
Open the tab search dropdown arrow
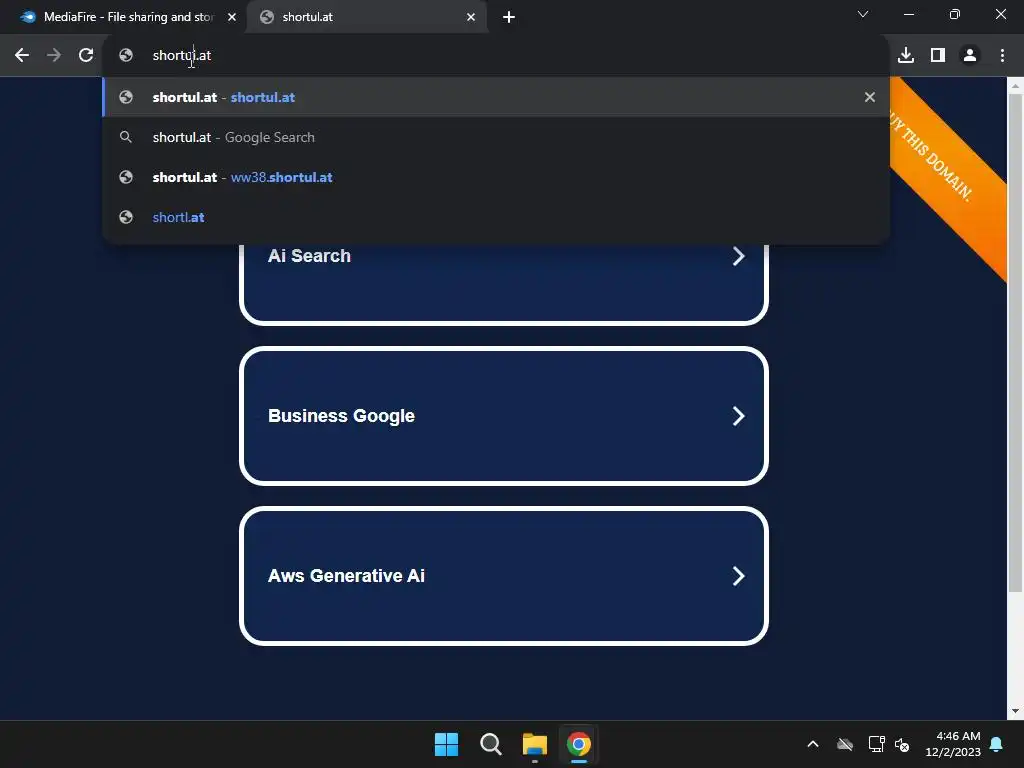click(863, 14)
